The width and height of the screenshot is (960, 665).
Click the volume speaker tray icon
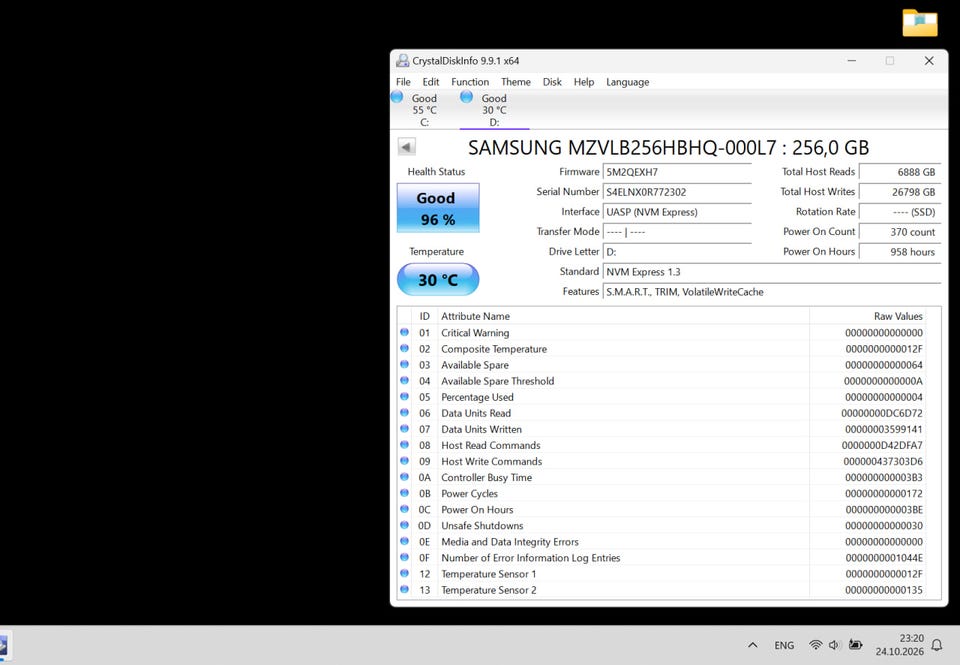[834, 645]
